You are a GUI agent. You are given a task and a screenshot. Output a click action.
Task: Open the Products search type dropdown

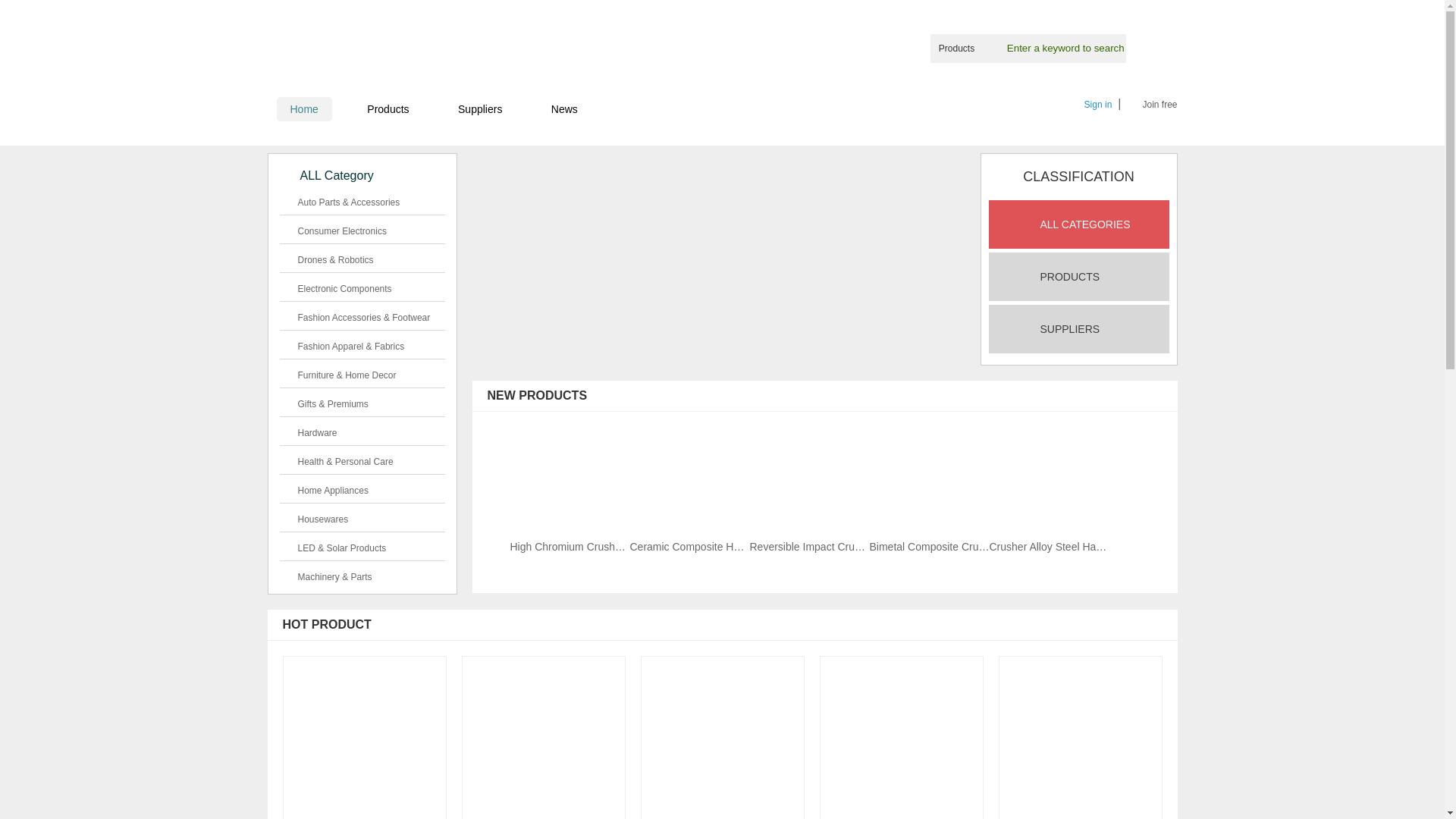click(x=957, y=49)
